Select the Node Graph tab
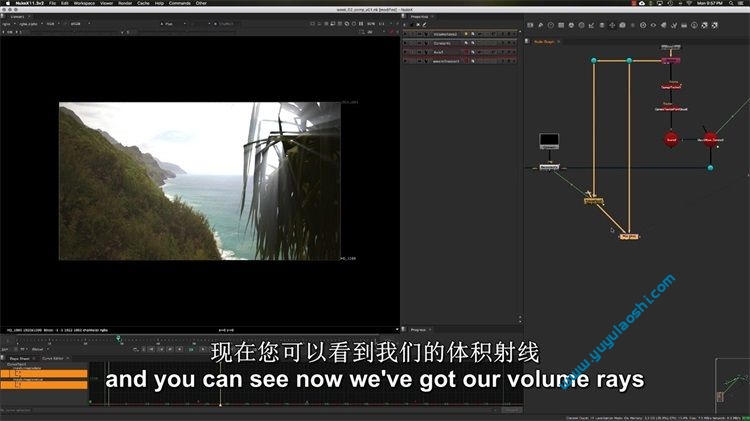 [544, 42]
